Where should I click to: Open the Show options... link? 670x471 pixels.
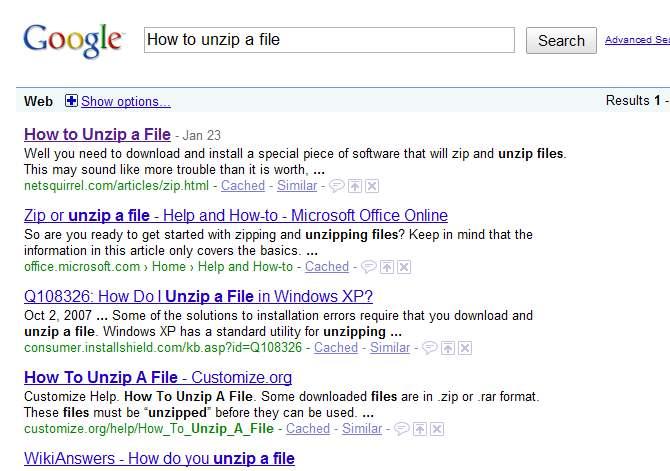125,101
